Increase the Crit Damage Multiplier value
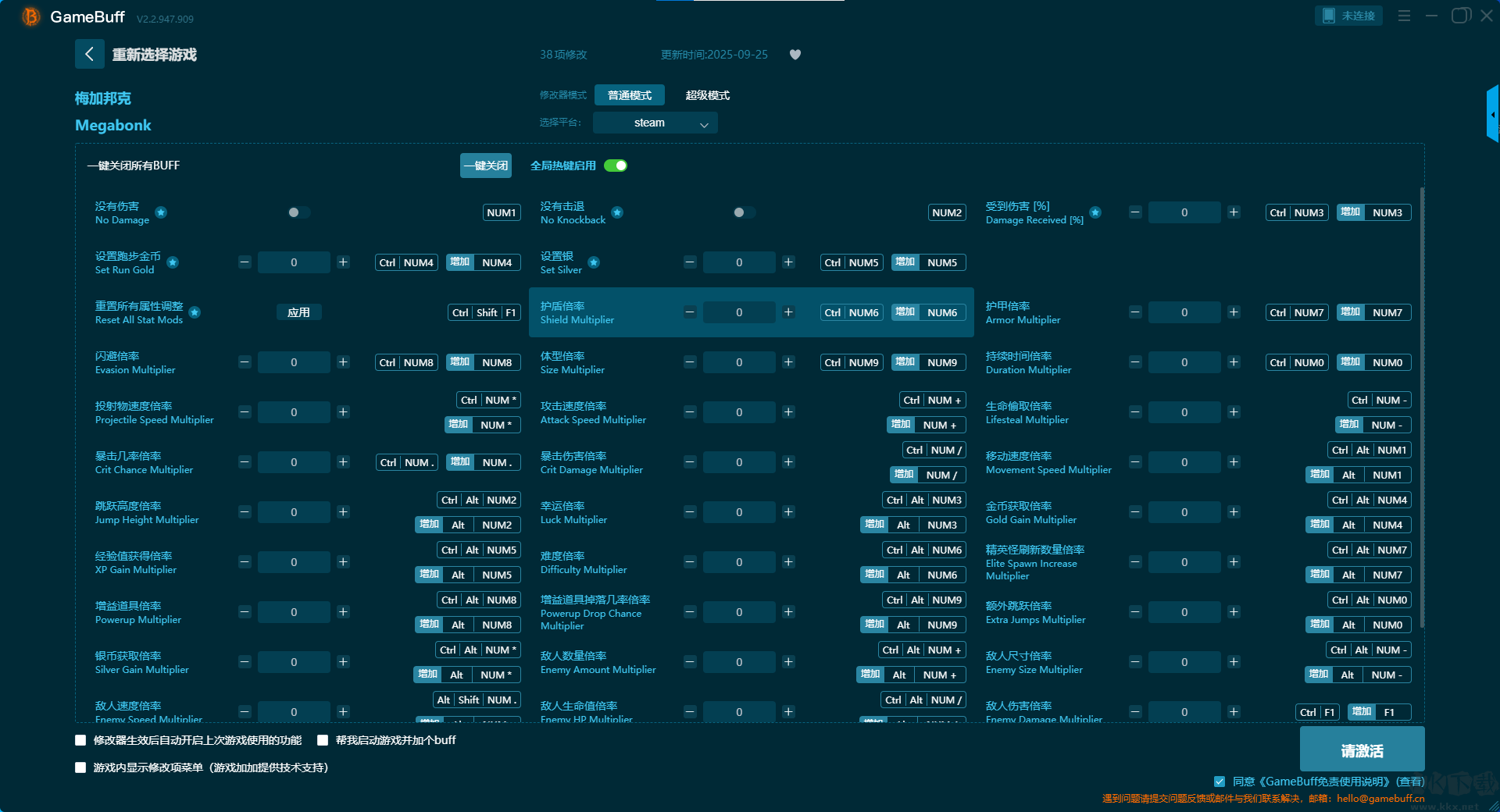 [788, 462]
